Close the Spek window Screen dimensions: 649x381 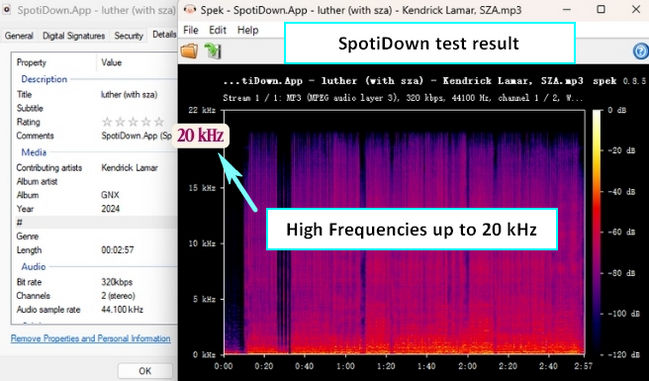tap(636, 10)
